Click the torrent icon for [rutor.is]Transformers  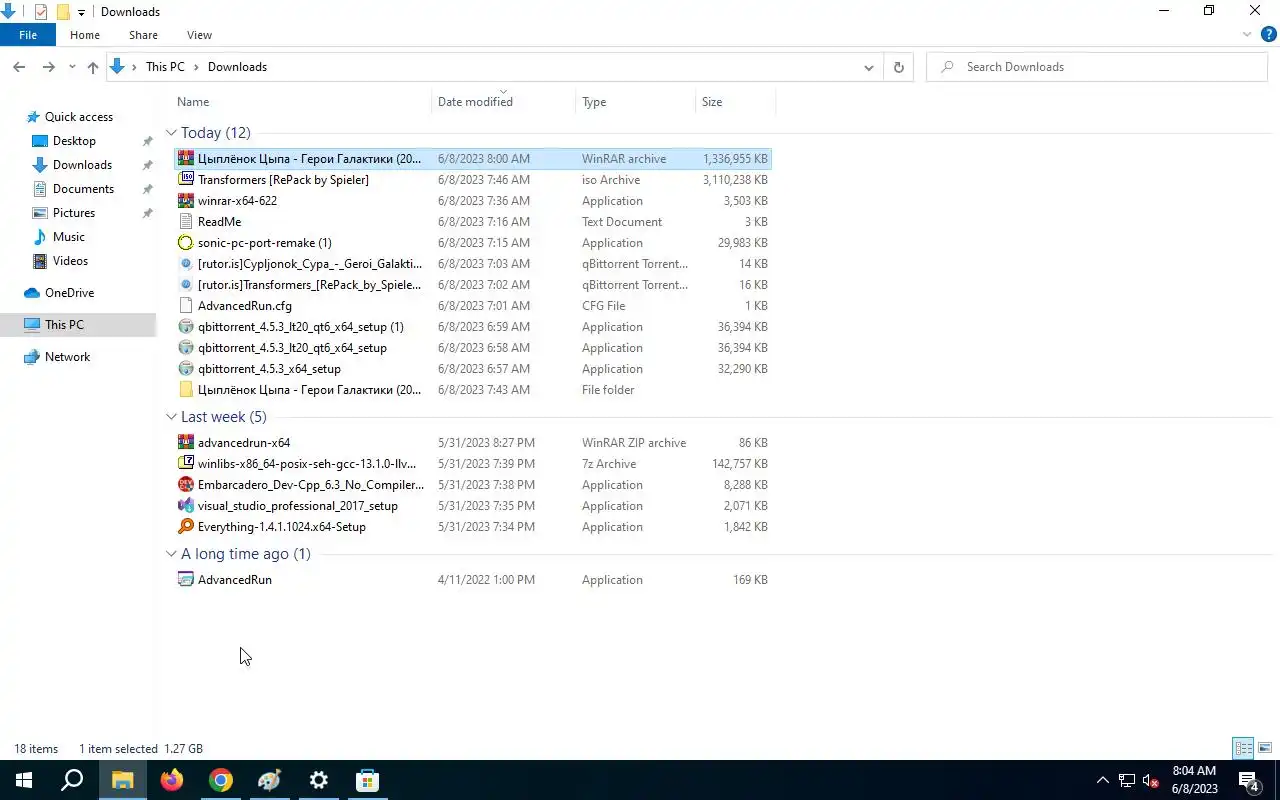coord(185,284)
